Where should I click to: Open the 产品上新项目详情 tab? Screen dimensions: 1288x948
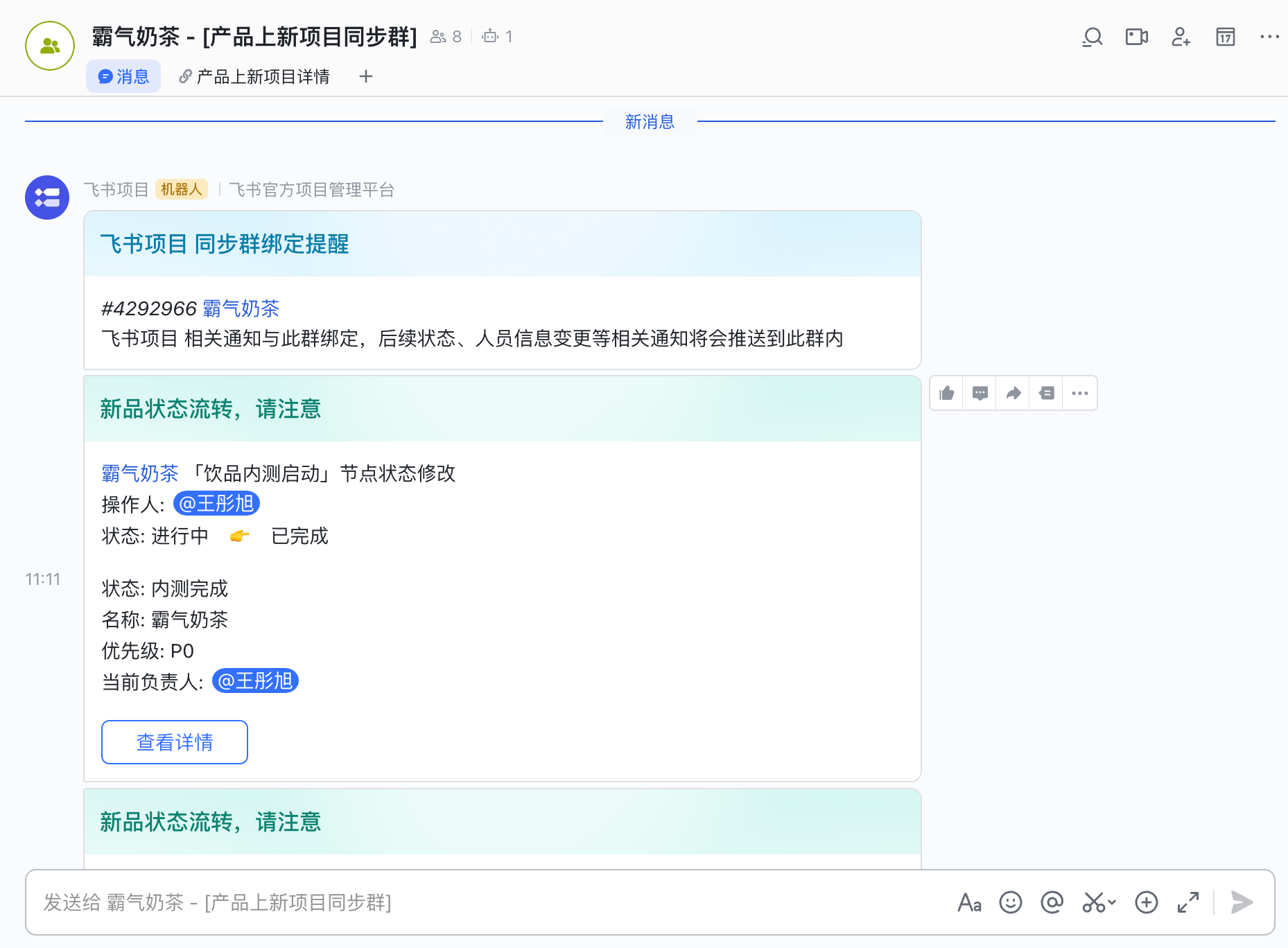point(254,76)
